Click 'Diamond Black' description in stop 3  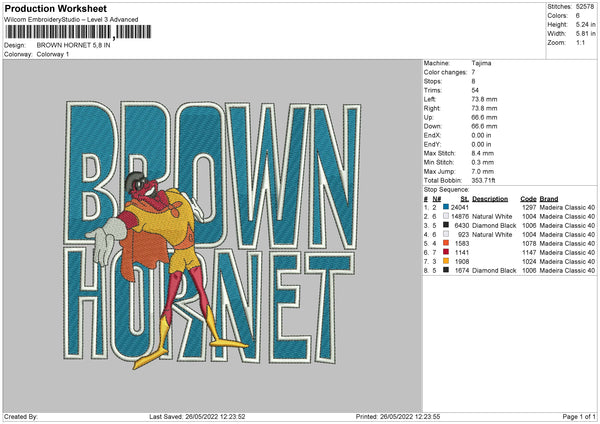(494, 225)
